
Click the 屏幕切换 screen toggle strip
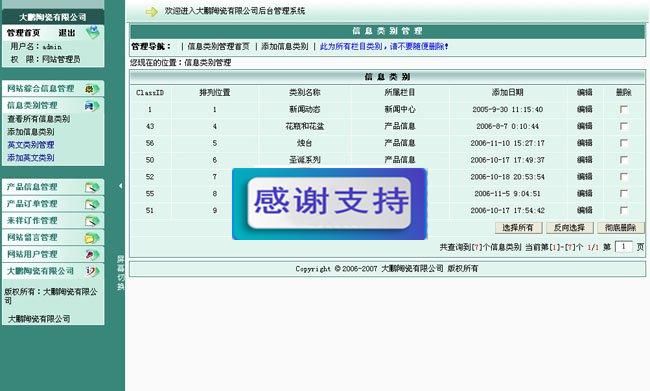[121, 273]
